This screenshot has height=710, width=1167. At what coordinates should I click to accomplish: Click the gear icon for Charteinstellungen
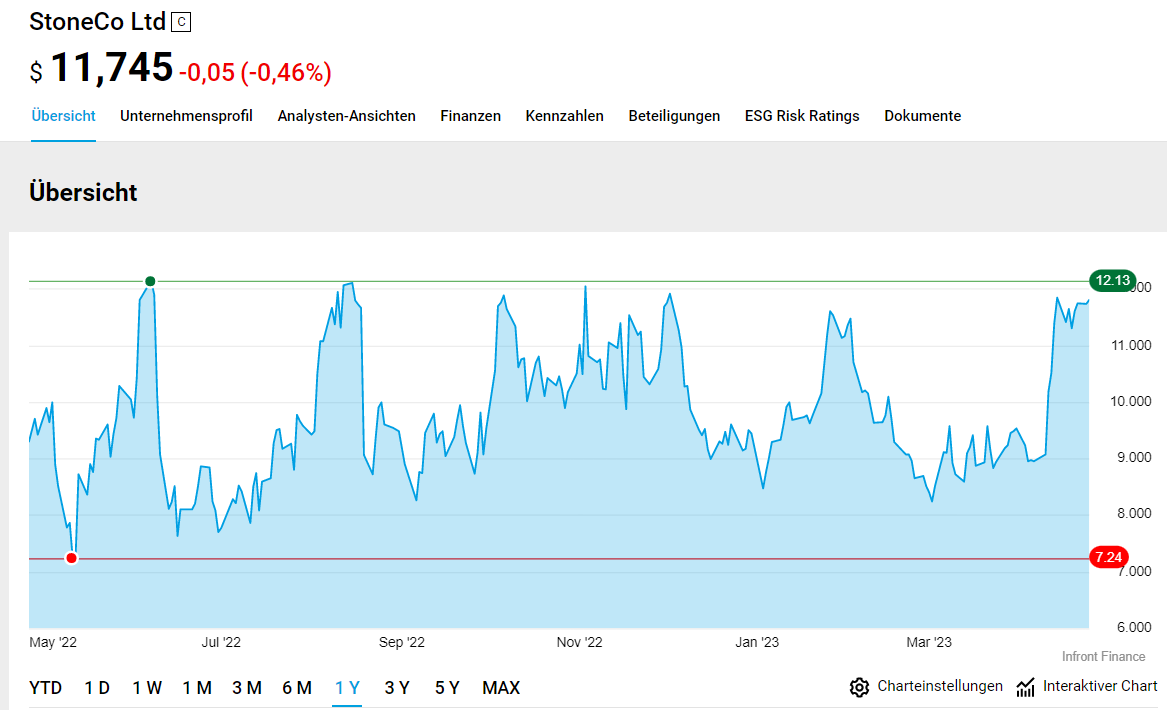pyautogui.click(x=859, y=687)
